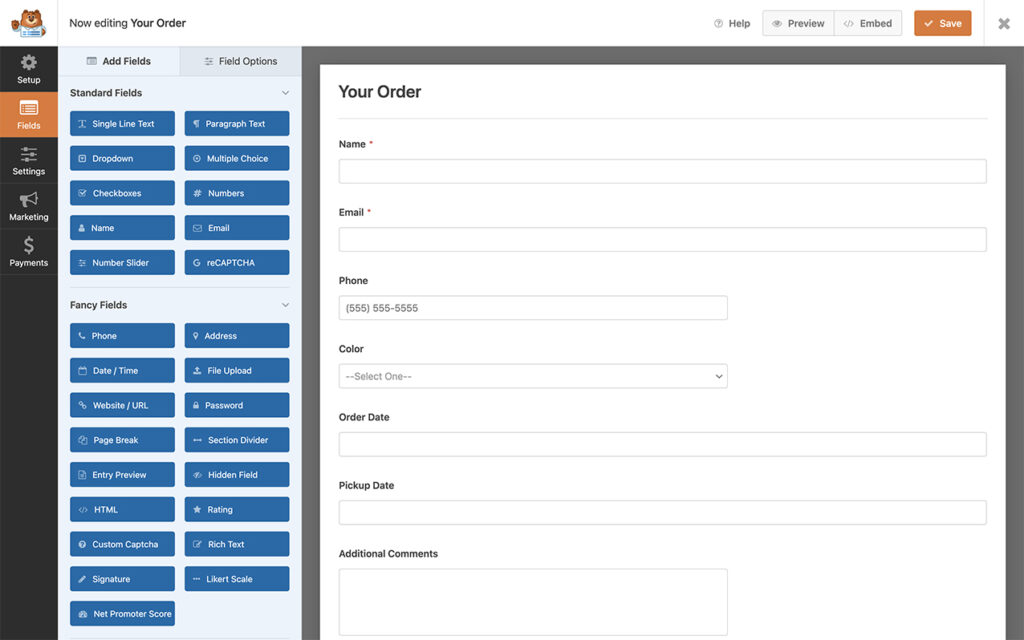Add a Rating field
The image size is (1024, 640).
coord(237,509)
